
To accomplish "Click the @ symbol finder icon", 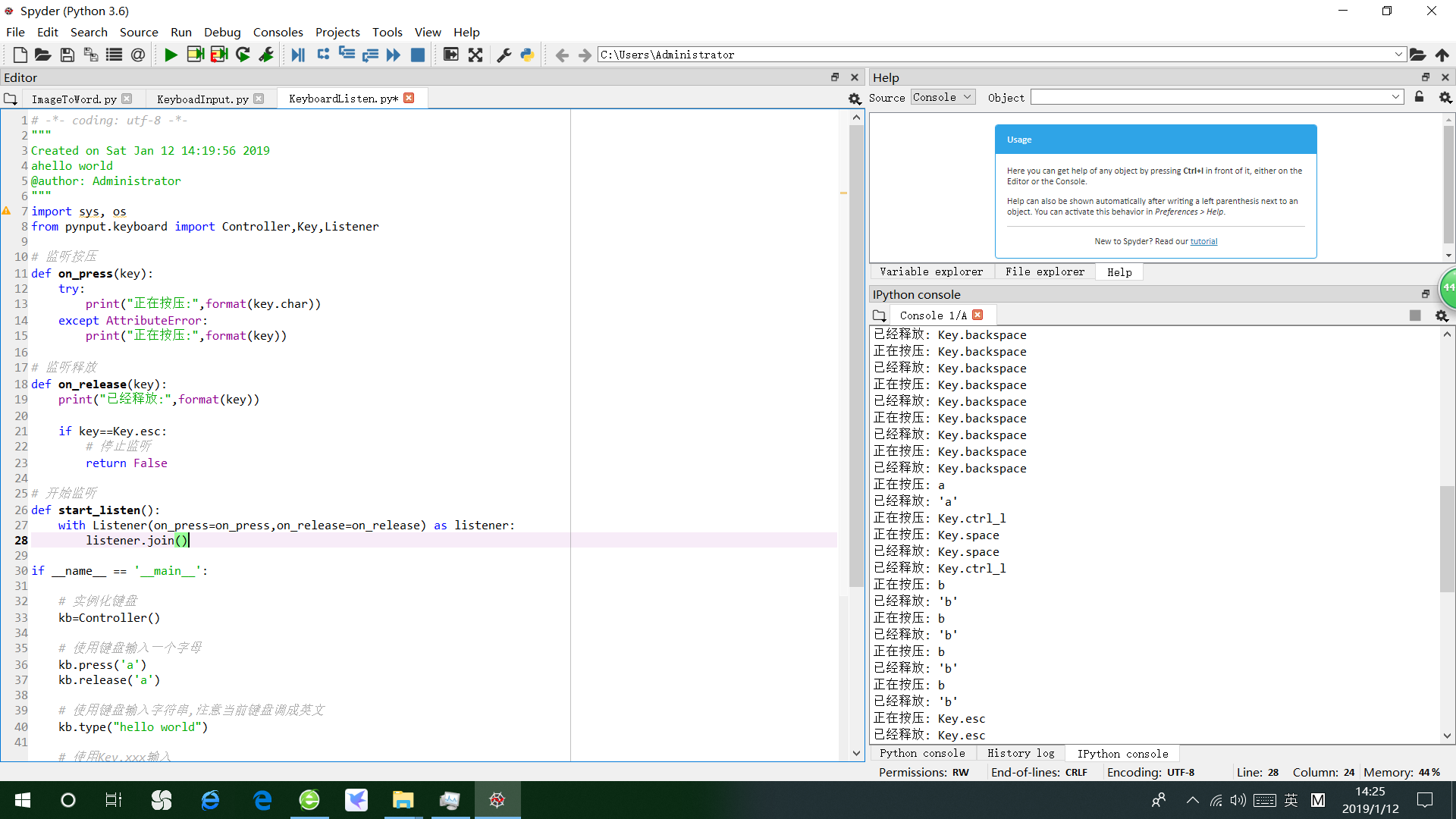I will [138, 55].
